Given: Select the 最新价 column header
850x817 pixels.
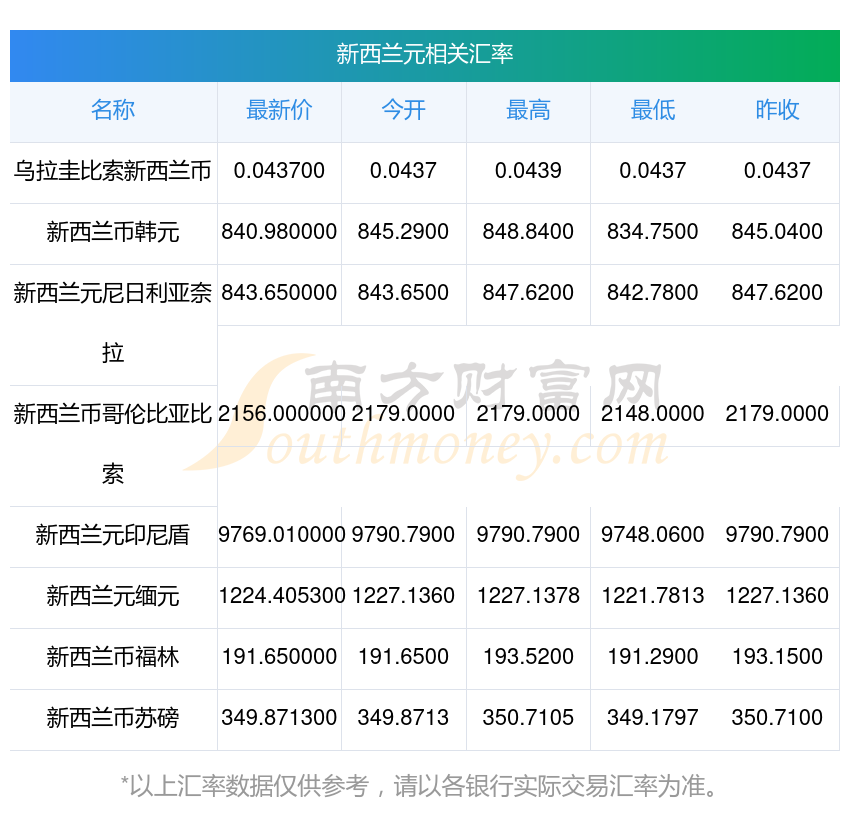Looking at the screenshot, I should [279, 111].
